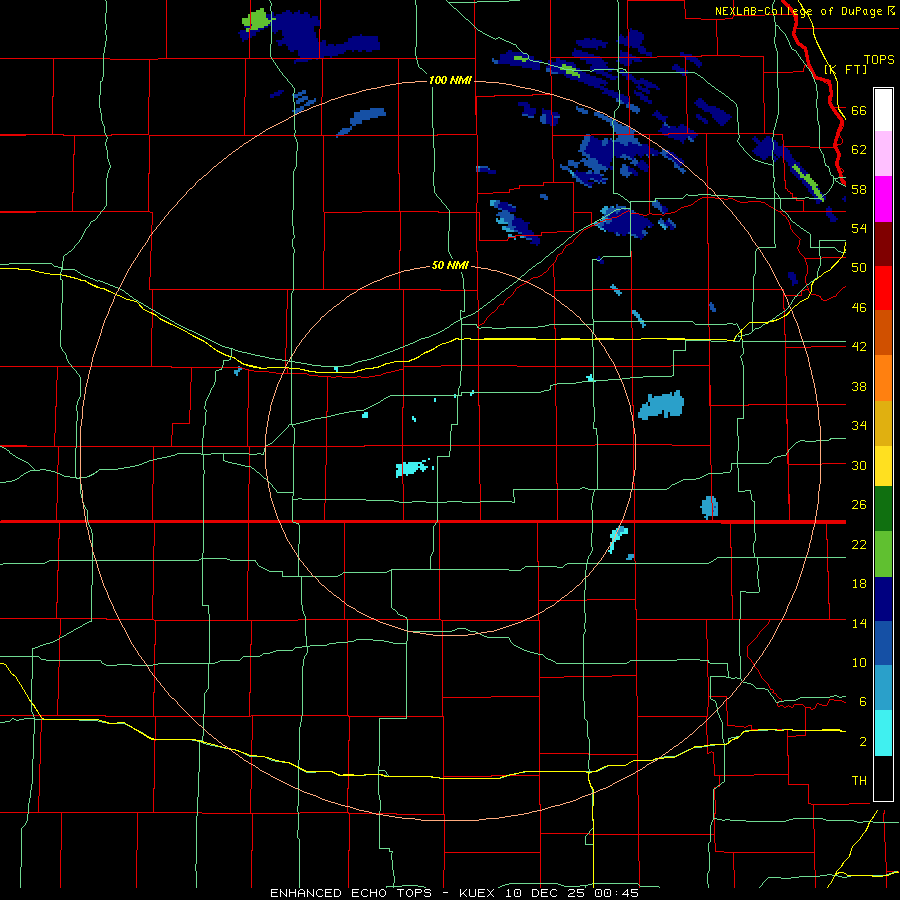This screenshot has height=900, width=900.
Task: Click the light pink legend swatch
Action: 883,154
